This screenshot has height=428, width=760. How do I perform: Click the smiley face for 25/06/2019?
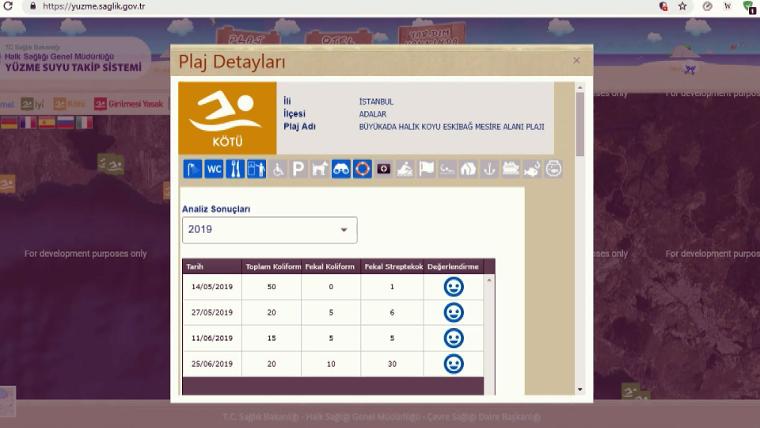(454, 364)
